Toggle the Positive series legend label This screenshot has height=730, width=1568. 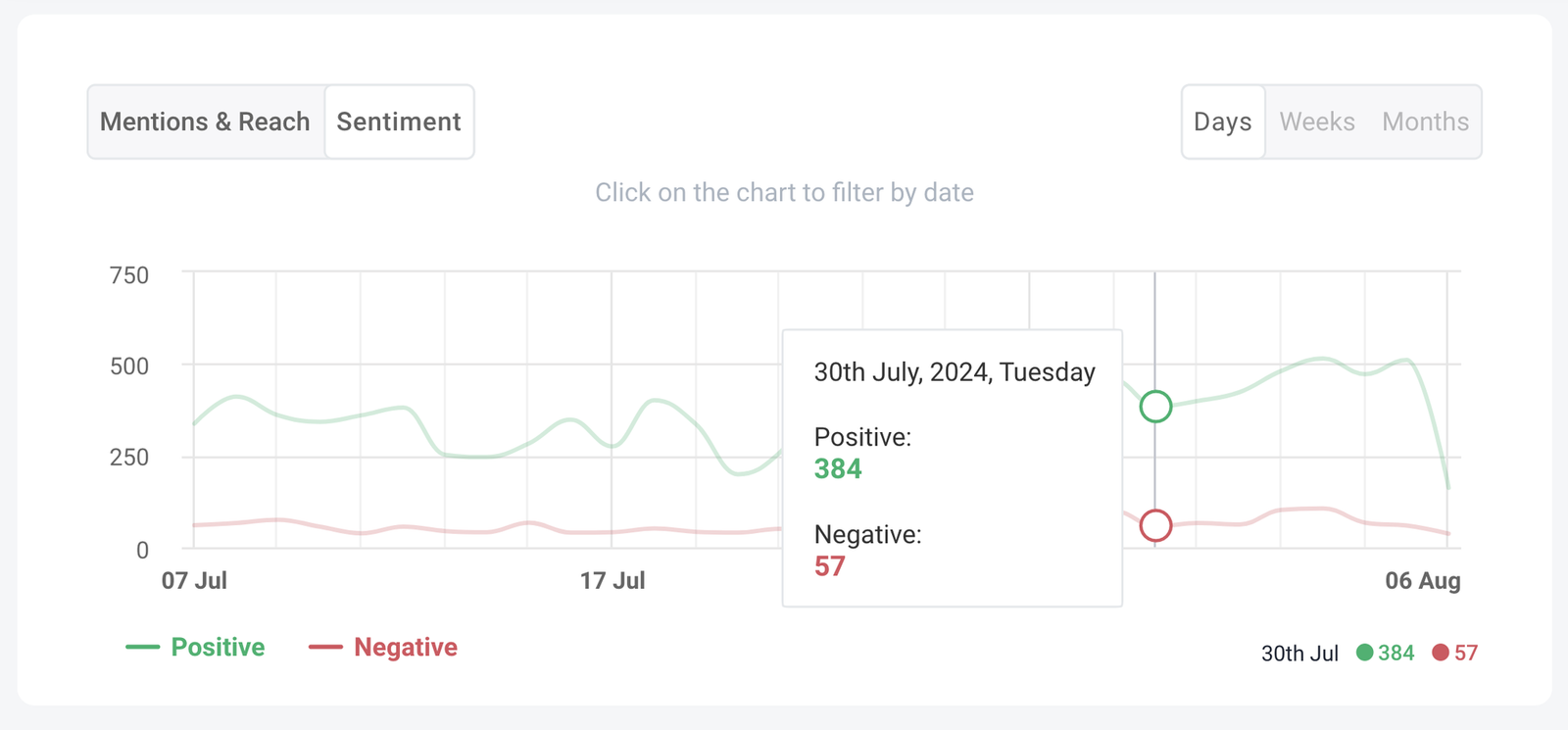pyautogui.click(x=218, y=648)
